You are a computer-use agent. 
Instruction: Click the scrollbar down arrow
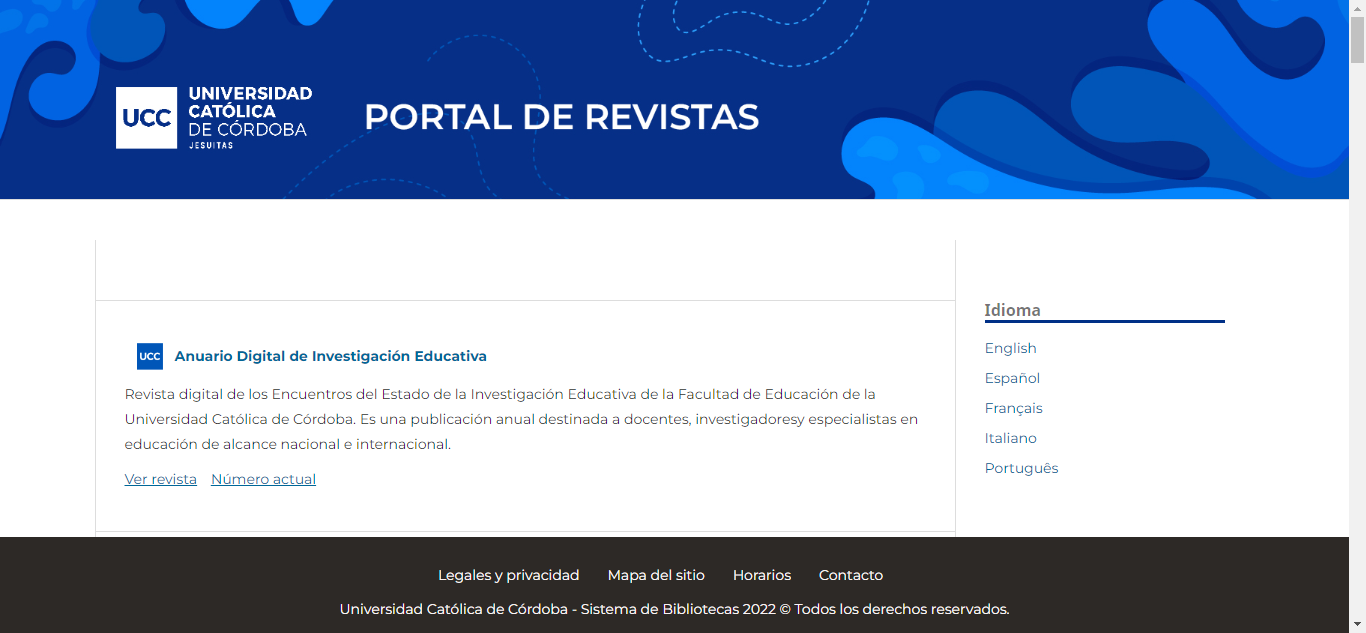point(1358,625)
